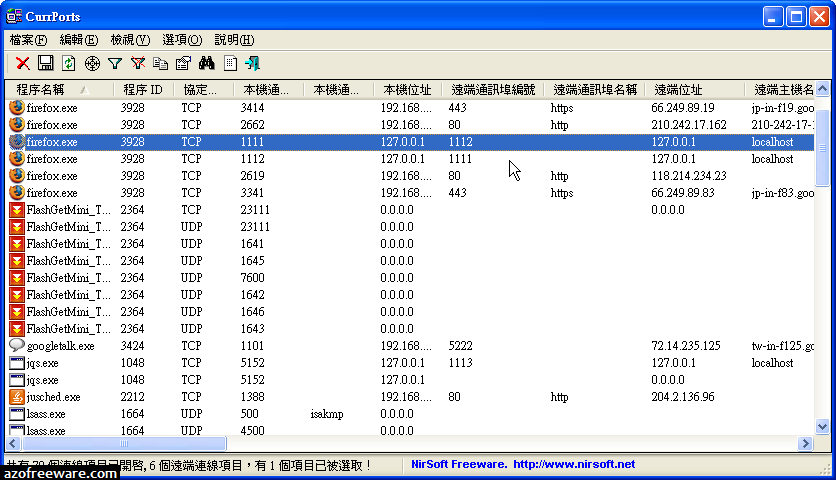This screenshot has width=836, height=480.
Task: Select FlashGetMini row with port 1645
Action: tap(410, 261)
